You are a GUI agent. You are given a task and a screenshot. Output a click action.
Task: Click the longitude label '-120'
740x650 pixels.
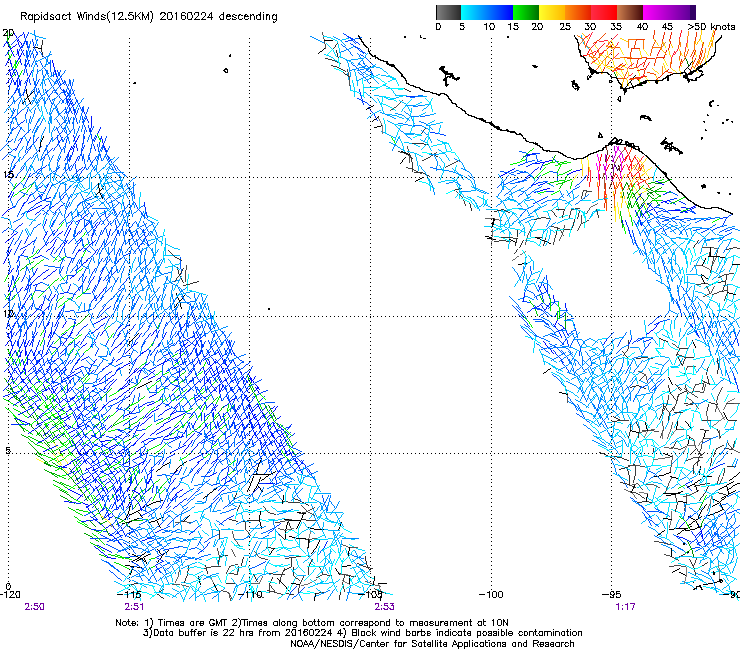(10, 594)
